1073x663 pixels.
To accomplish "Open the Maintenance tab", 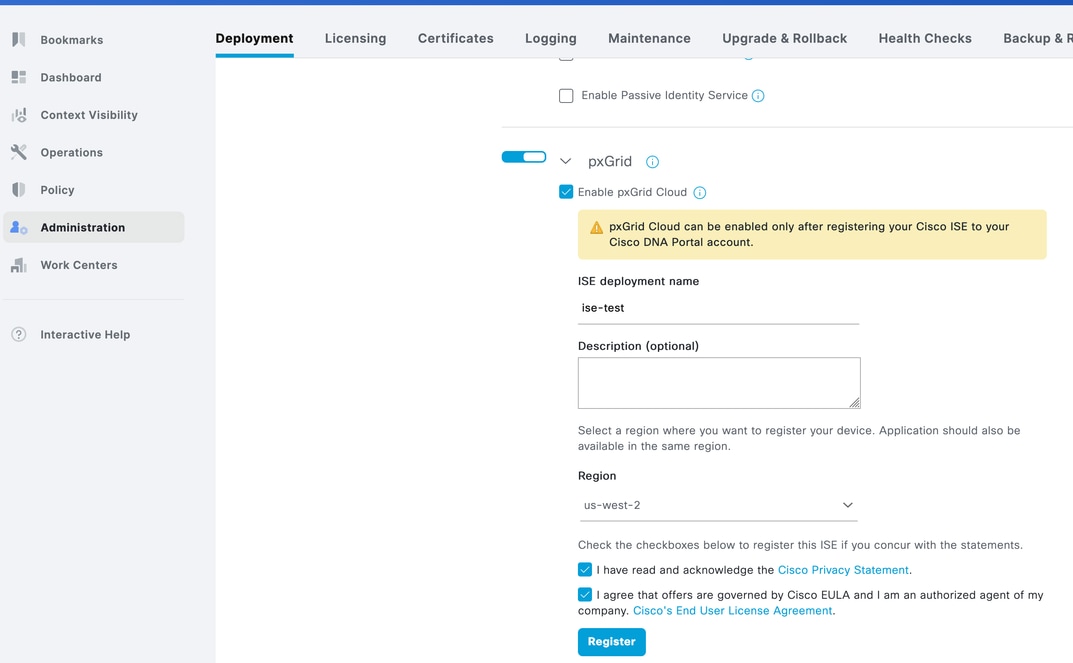I will click(649, 38).
